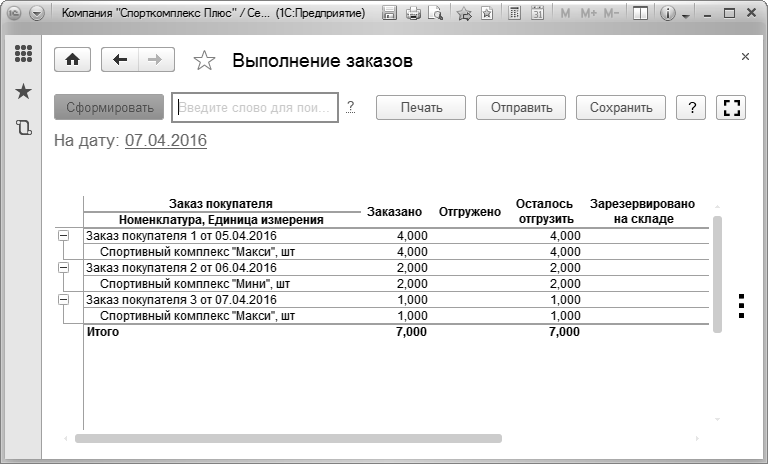Navigate back with left arrow button
The height and width of the screenshot is (464, 768).
coord(120,60)
